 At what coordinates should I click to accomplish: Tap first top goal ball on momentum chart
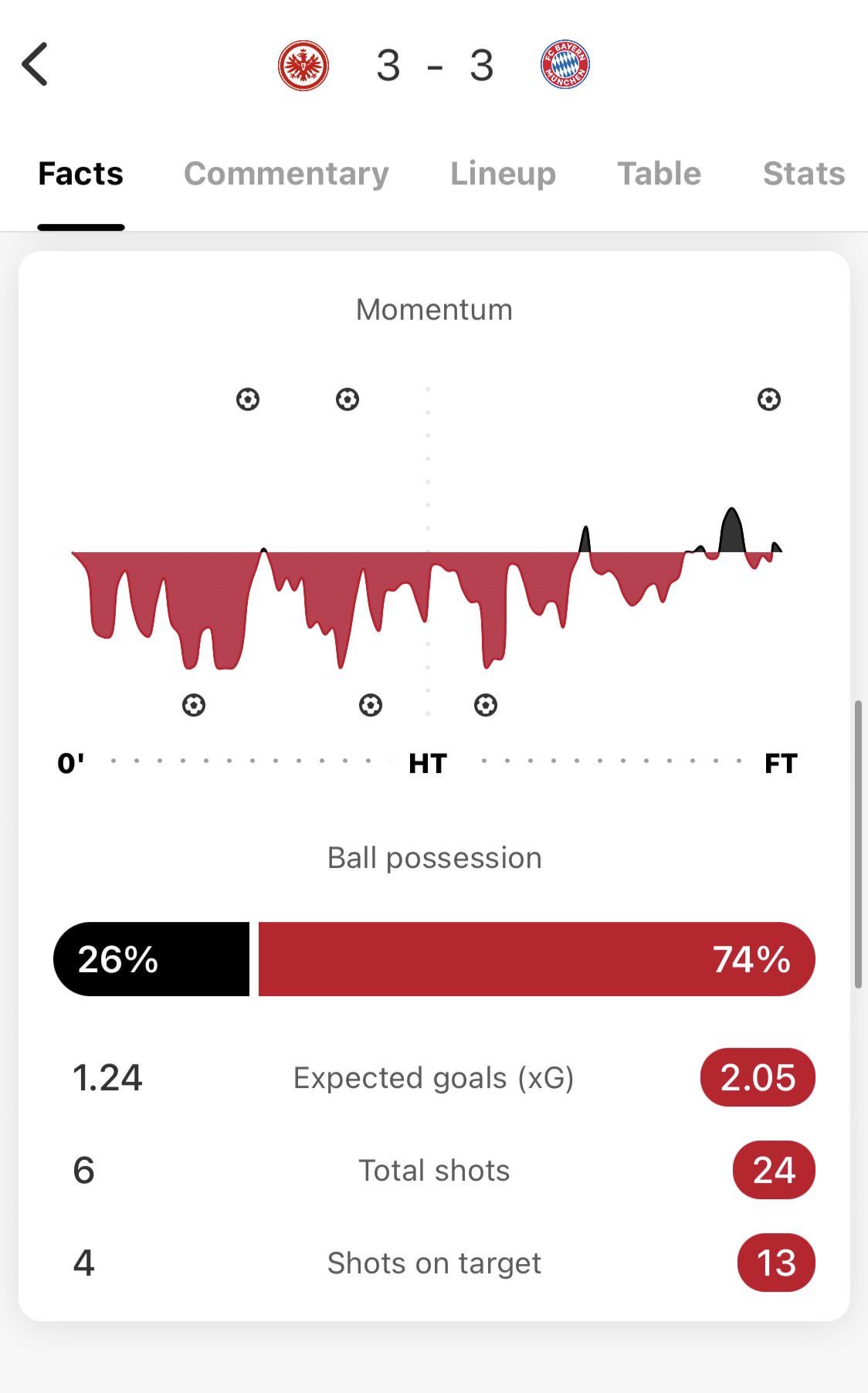(x=248, y=399)
